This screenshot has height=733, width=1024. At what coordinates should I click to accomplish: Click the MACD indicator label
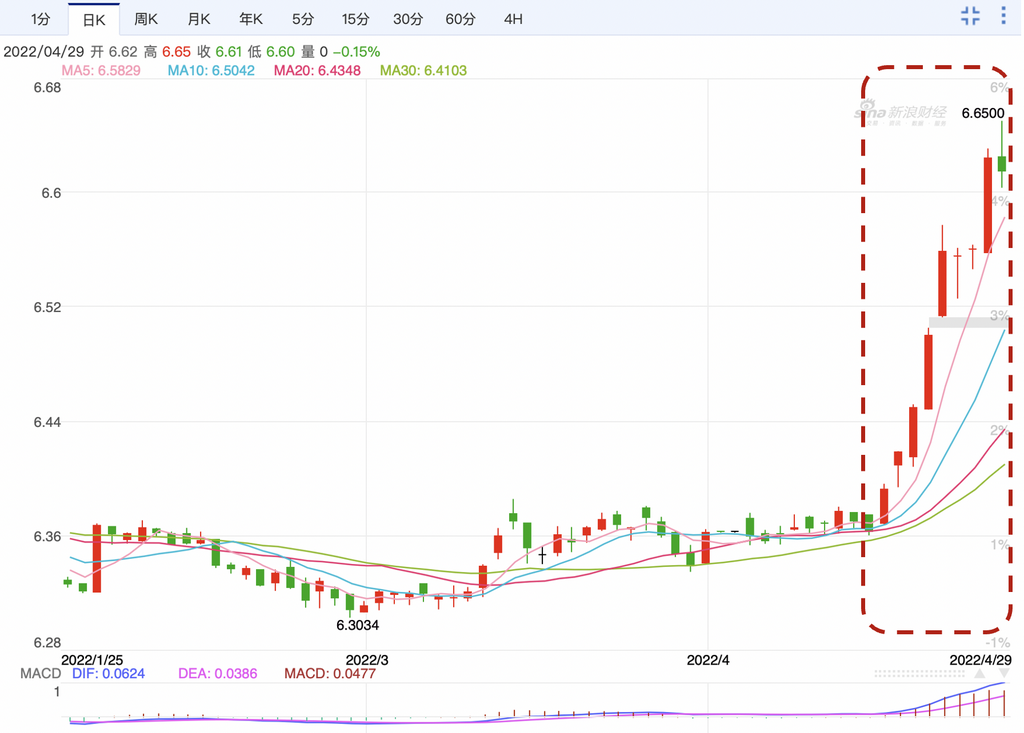click(x=40, y=674)
